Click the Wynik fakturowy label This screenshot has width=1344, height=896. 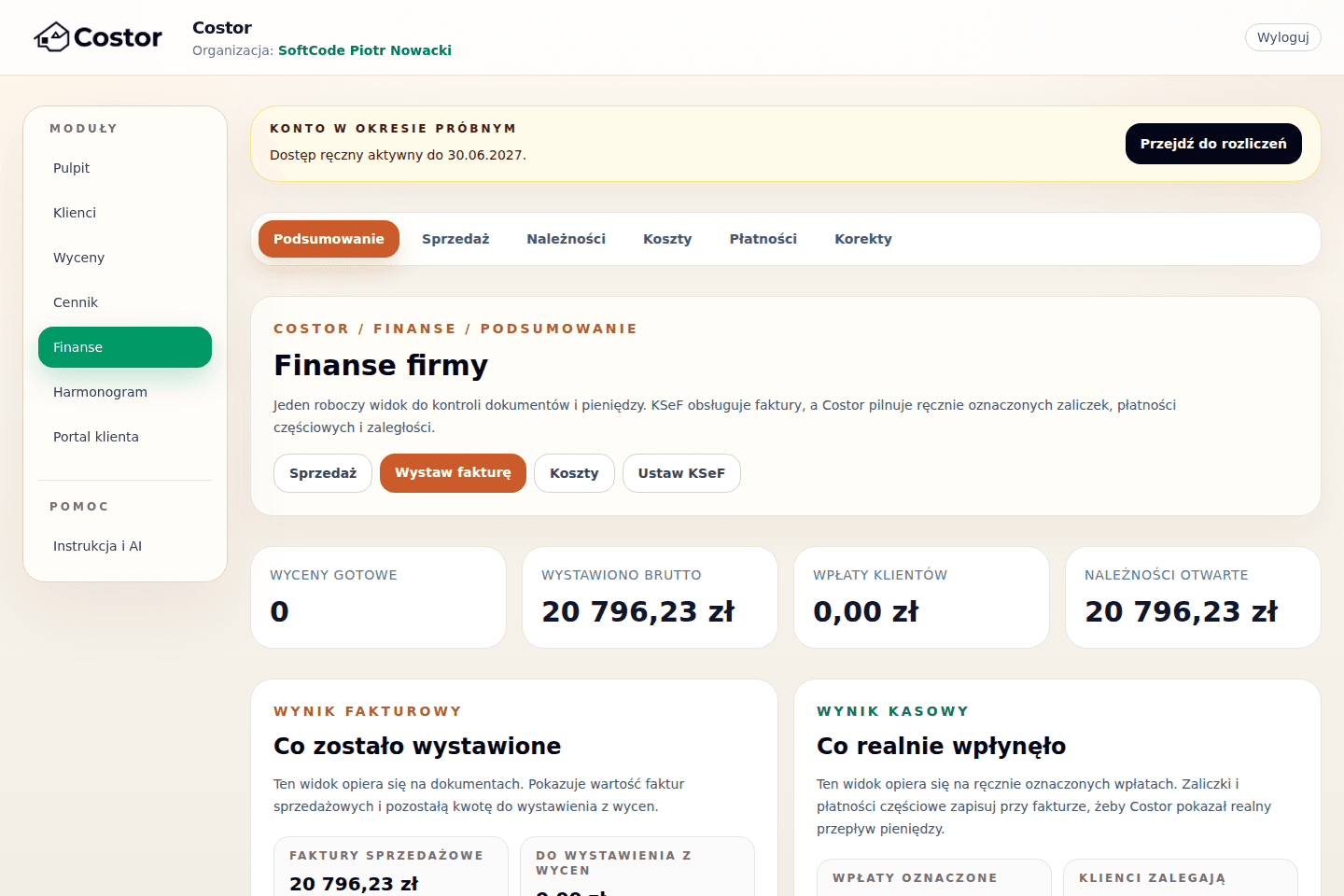tap(368, 711)
